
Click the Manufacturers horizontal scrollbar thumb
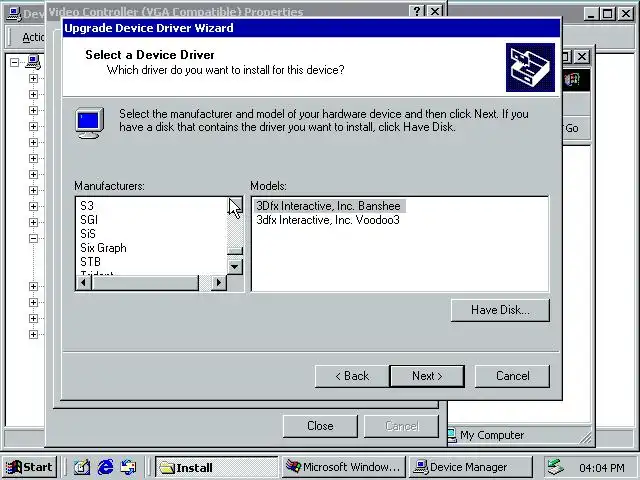pos(145,282)
